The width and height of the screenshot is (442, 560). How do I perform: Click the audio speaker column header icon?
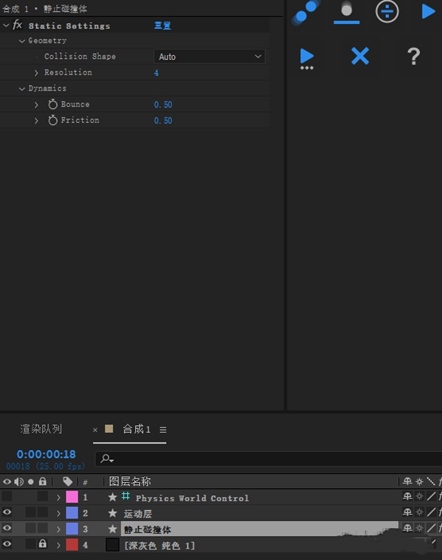coord(19,482)
